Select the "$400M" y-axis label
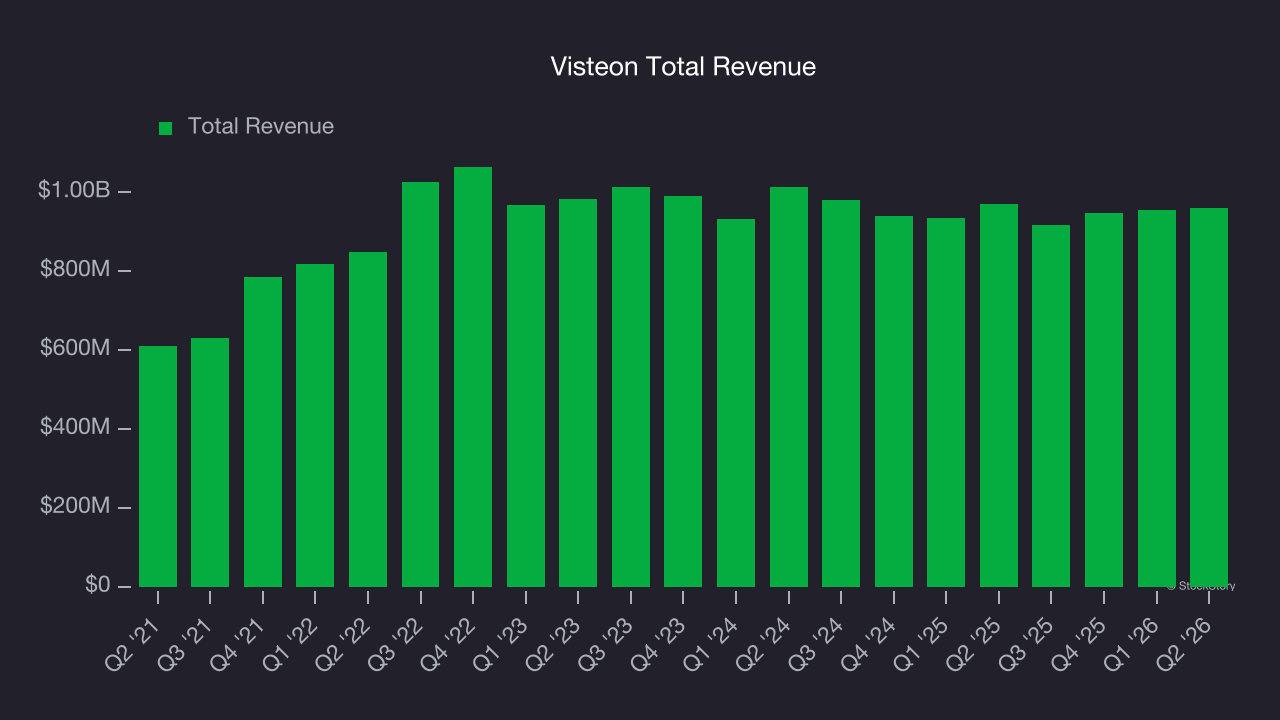The height and width of the screenshot is (720, 1280). [74, 428]
